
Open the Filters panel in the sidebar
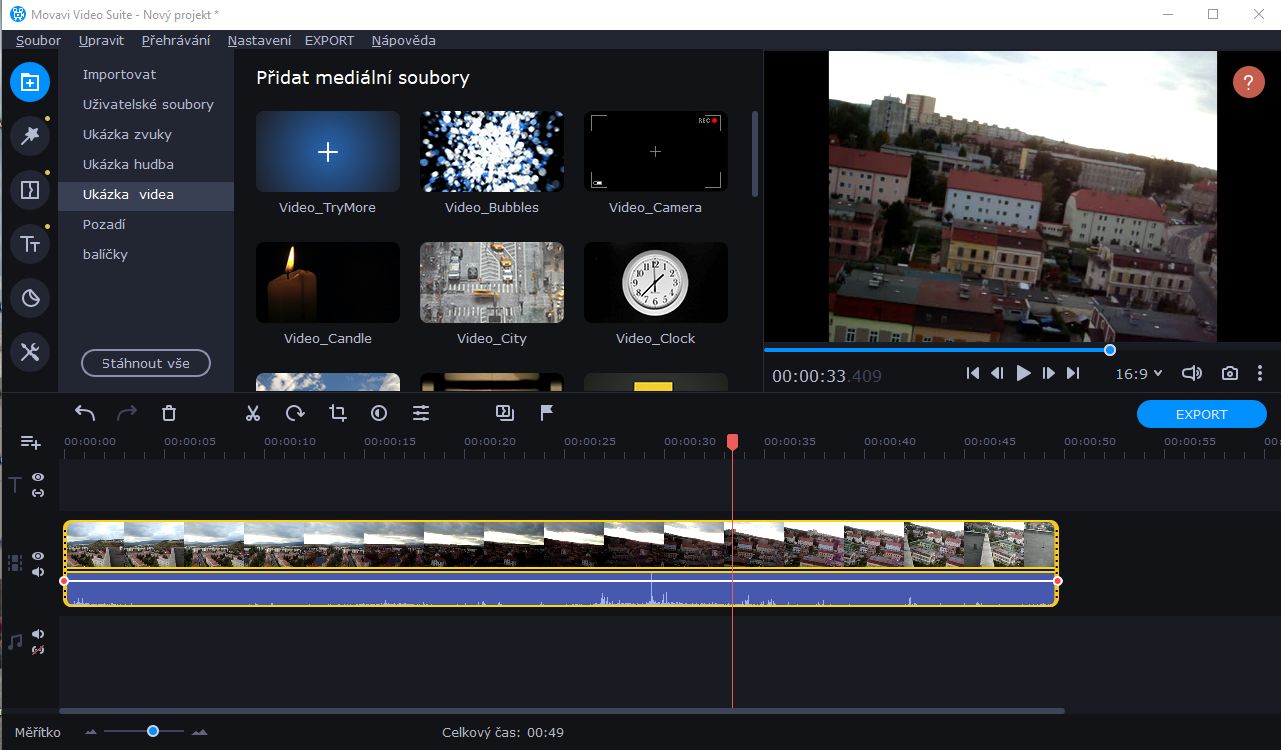pos(29,135)
